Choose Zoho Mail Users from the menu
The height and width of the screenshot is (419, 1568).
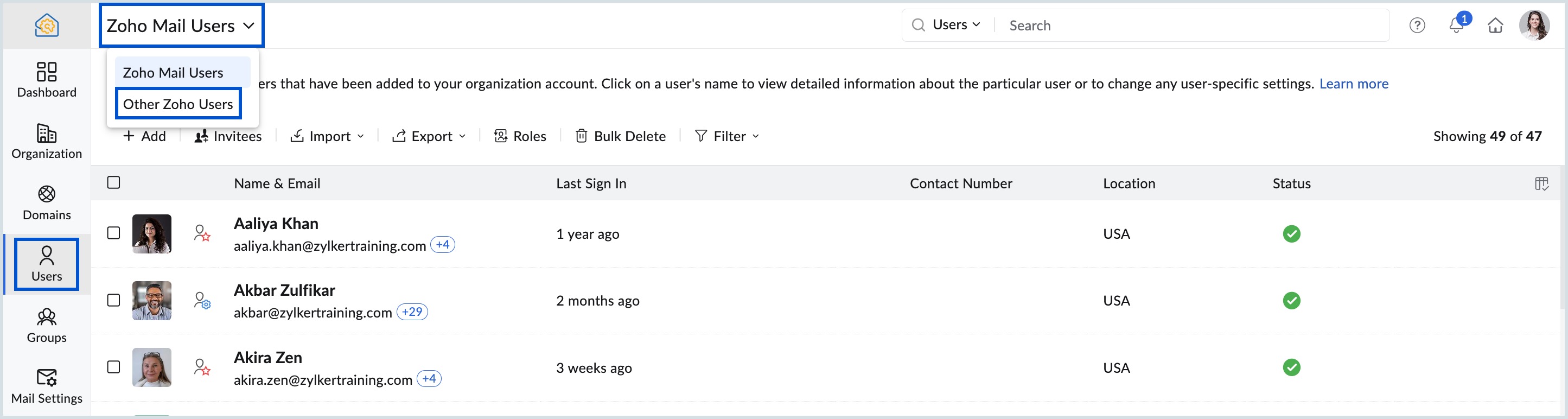(182, 73)
